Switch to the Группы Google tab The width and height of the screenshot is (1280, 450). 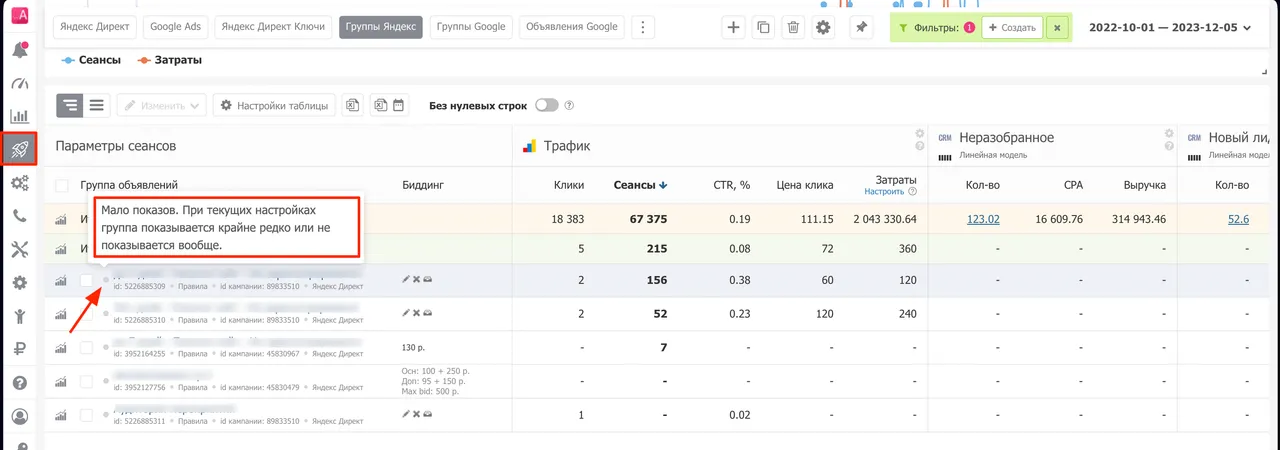coord(472,27)
